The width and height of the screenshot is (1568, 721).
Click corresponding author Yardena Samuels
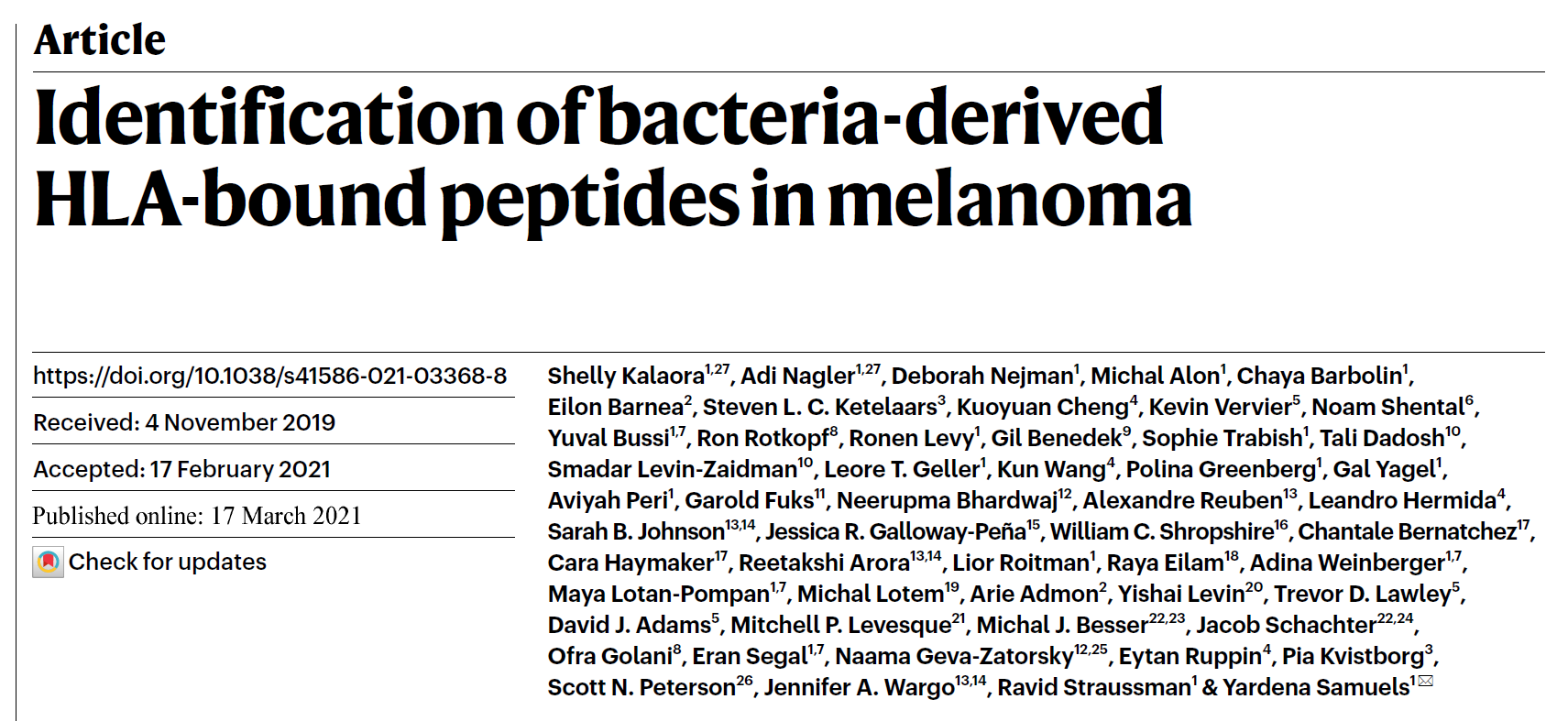(1316, 687)
